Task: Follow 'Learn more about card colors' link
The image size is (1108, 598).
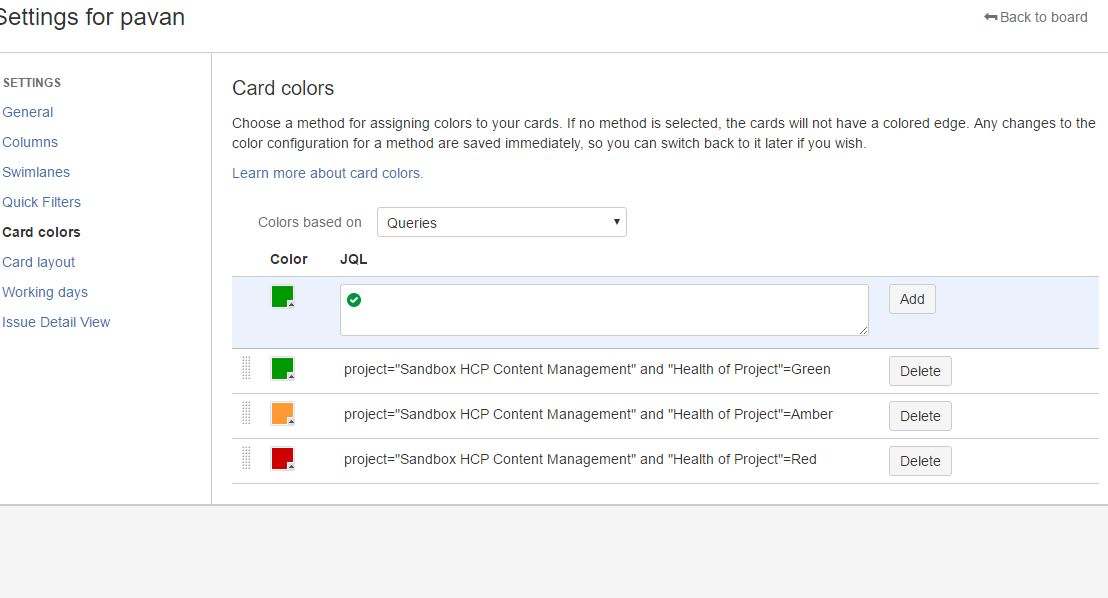Action: 328,173
